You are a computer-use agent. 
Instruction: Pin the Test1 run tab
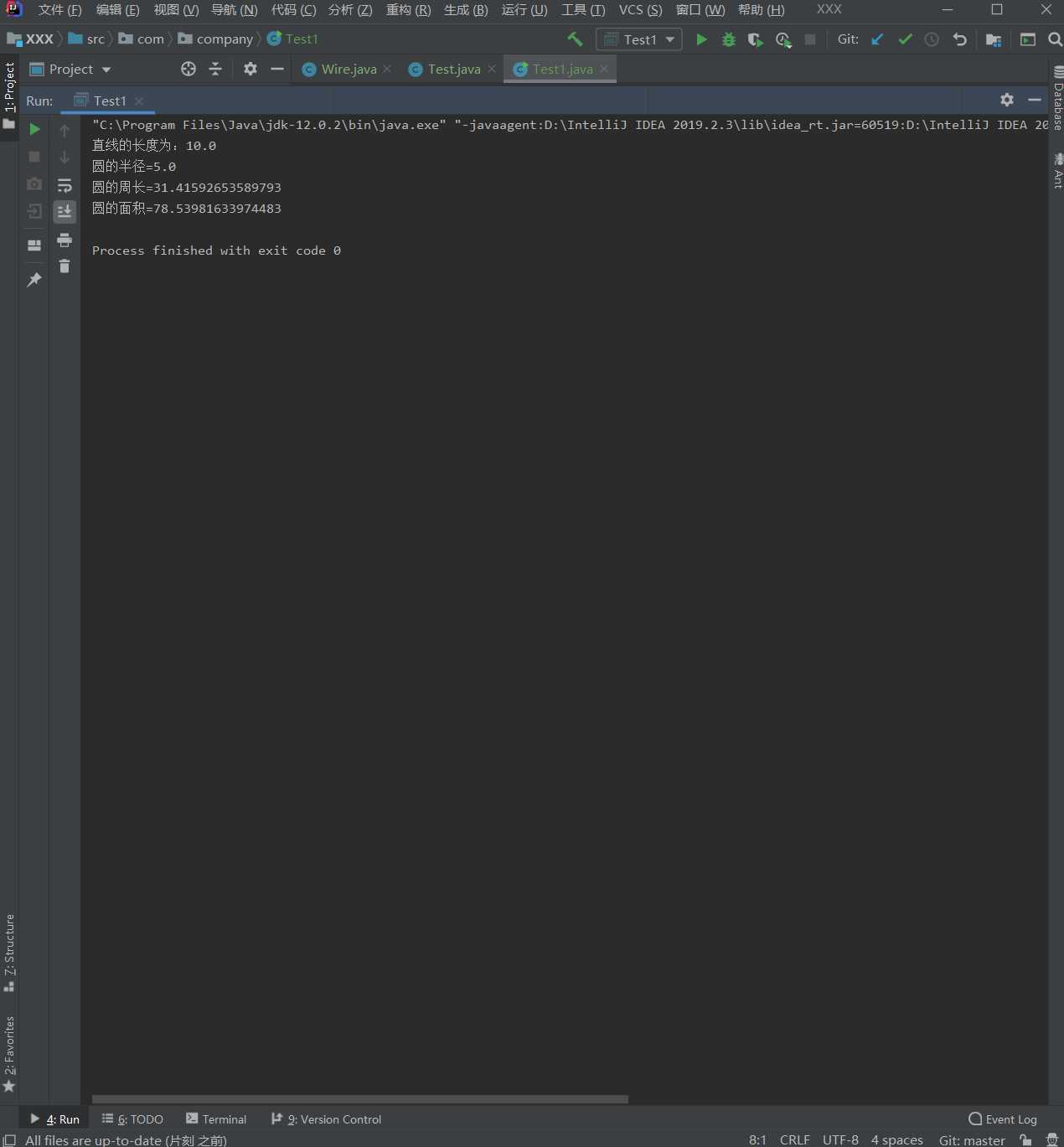pyautogui.click(x=34, y=280)
